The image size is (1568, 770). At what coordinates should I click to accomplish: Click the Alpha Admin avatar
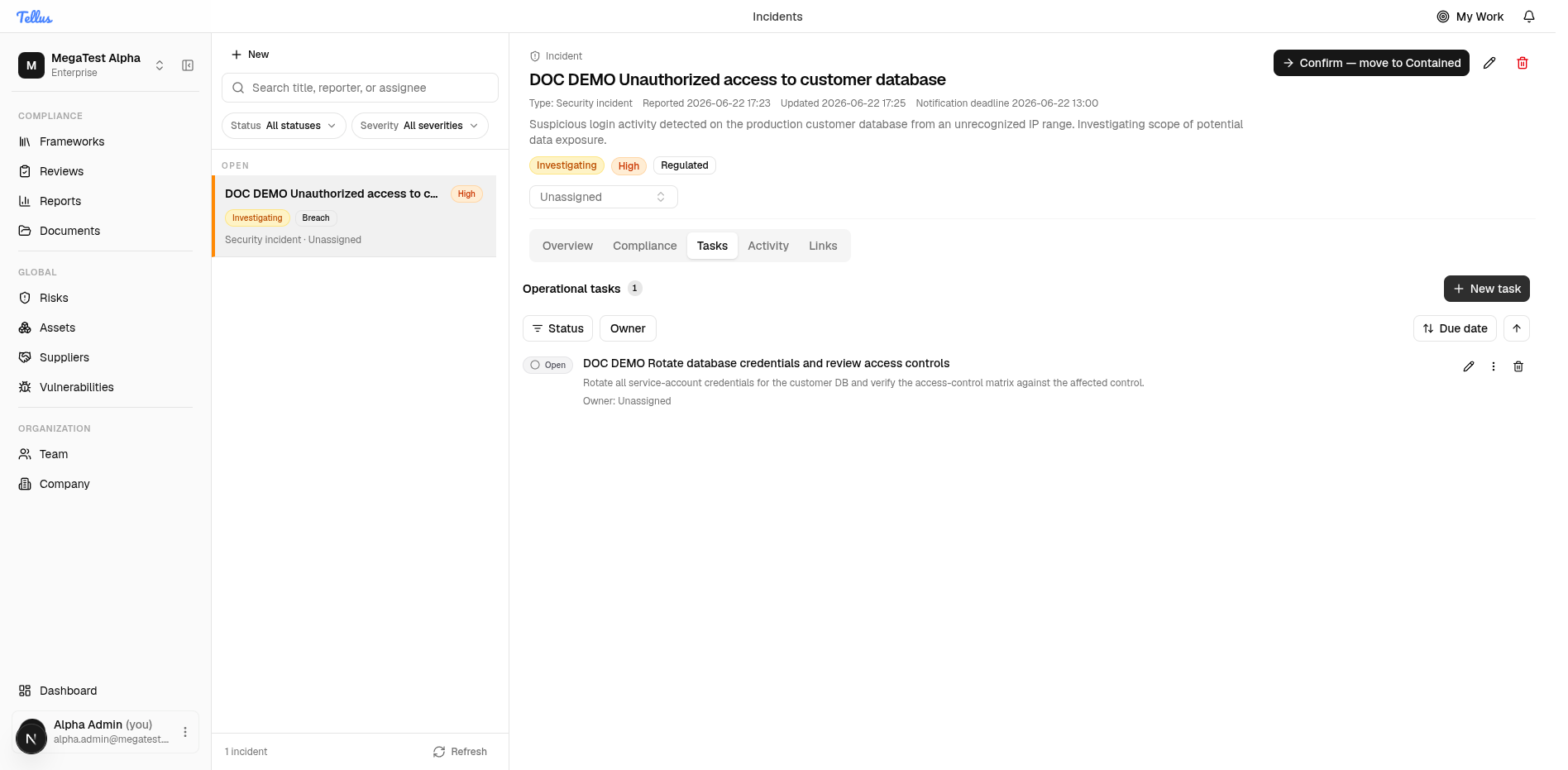click(x=31, y=736)
